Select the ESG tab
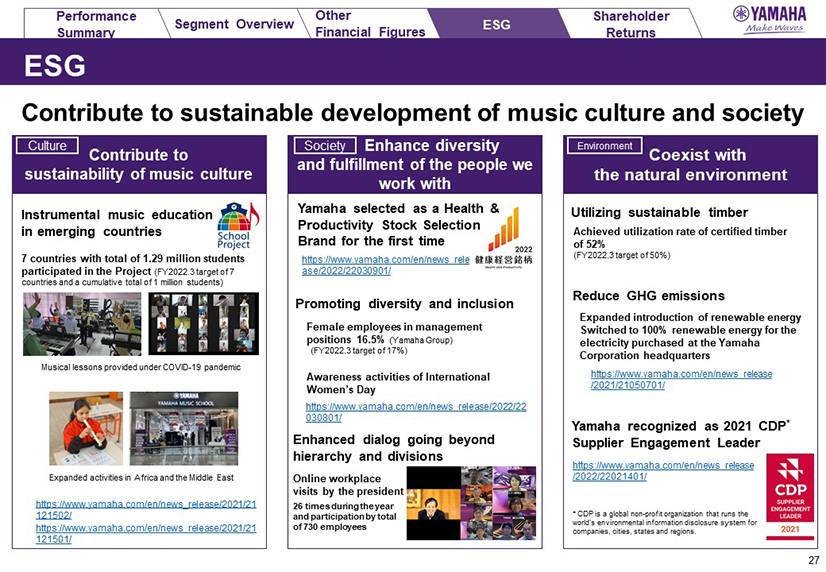The image size is (826, 572). tap(496, 24)
